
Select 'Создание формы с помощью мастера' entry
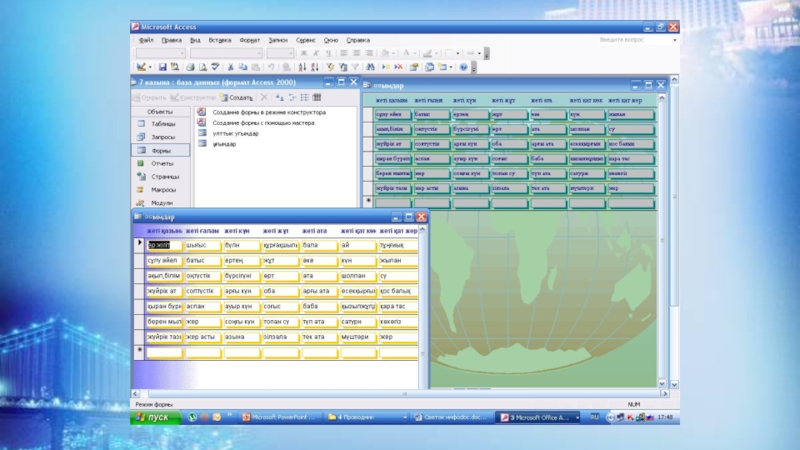[x=263, y=123]
